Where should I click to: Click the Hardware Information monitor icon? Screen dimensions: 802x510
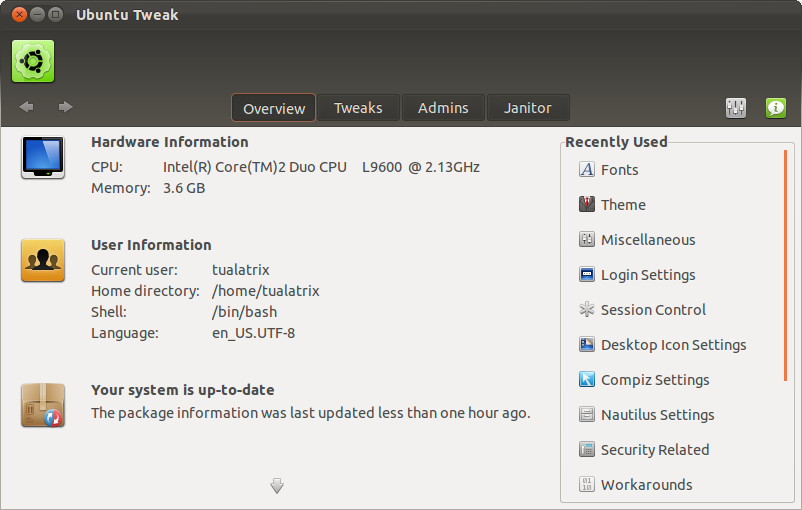(x=43, y=158)
